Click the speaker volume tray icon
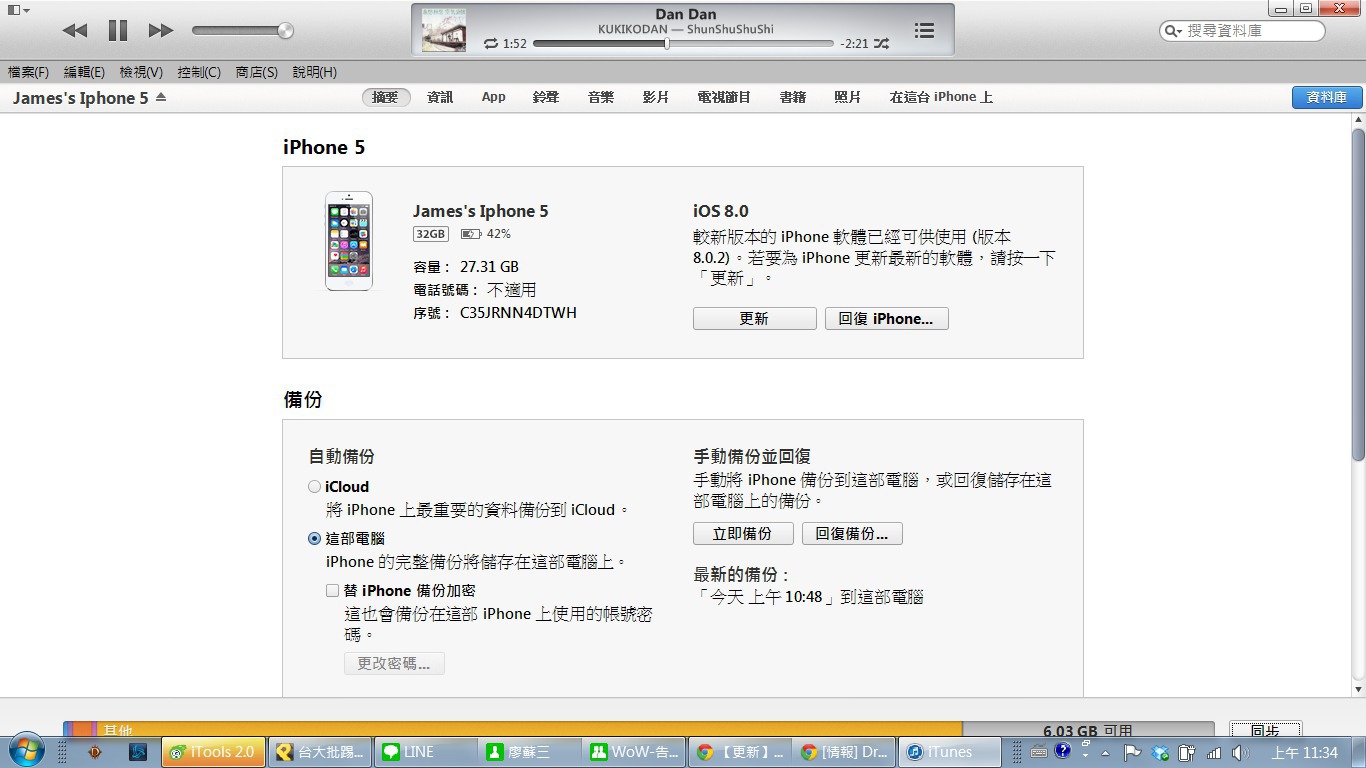1366x768 pixels. click(1240, 752)
